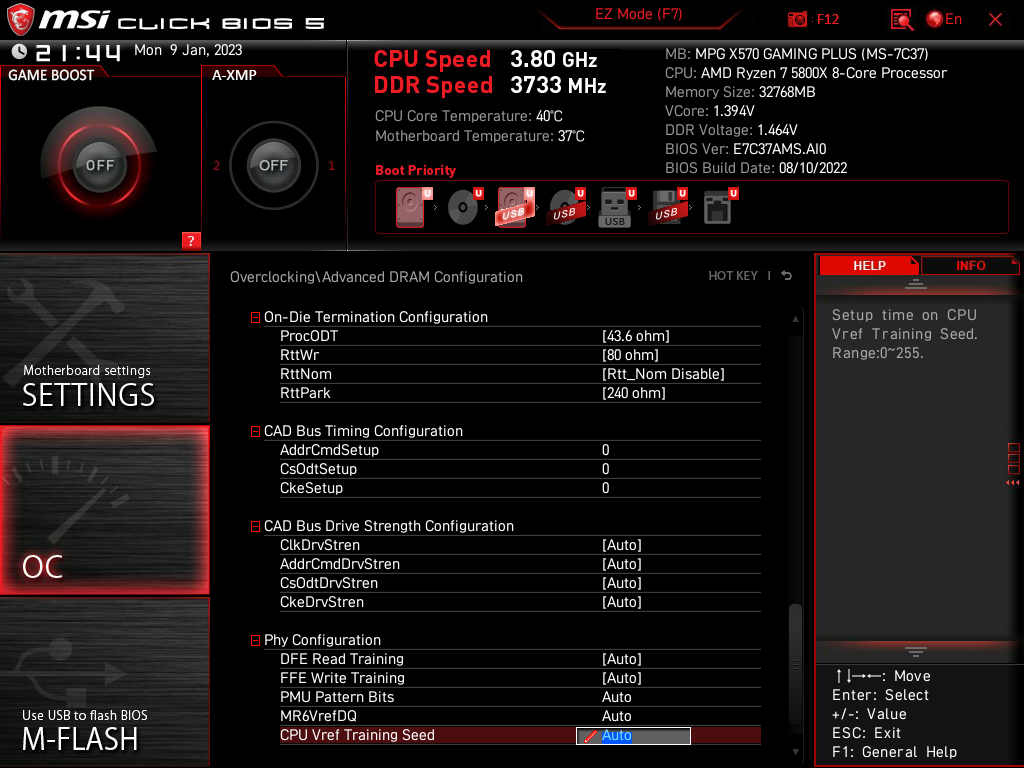Toggle the A-XMP profile knob
Viewport: 1024px width, 768px height.
coord(273,165)
